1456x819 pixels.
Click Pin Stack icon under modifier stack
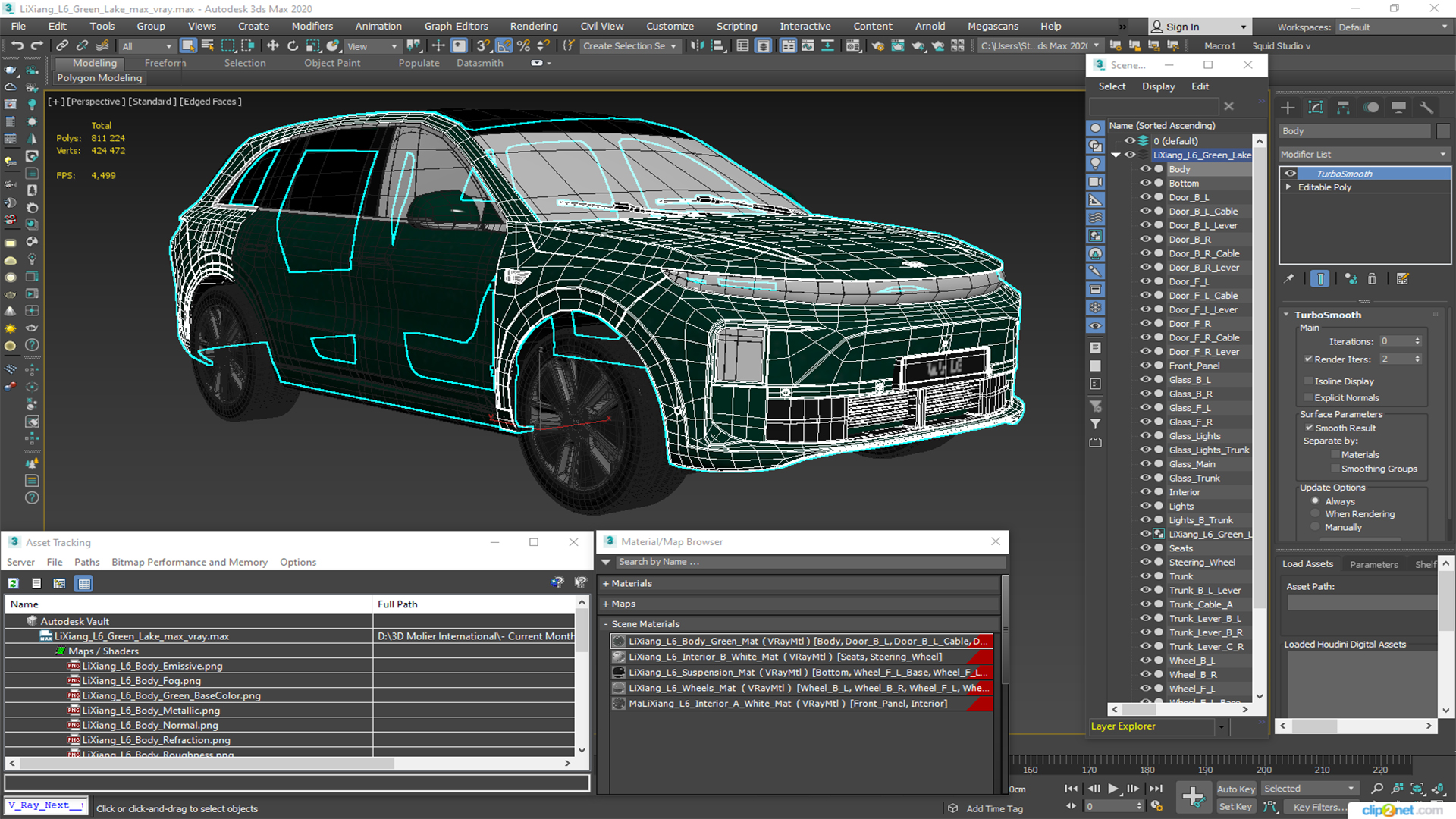pyautogui.click(x=1289, y=279)
